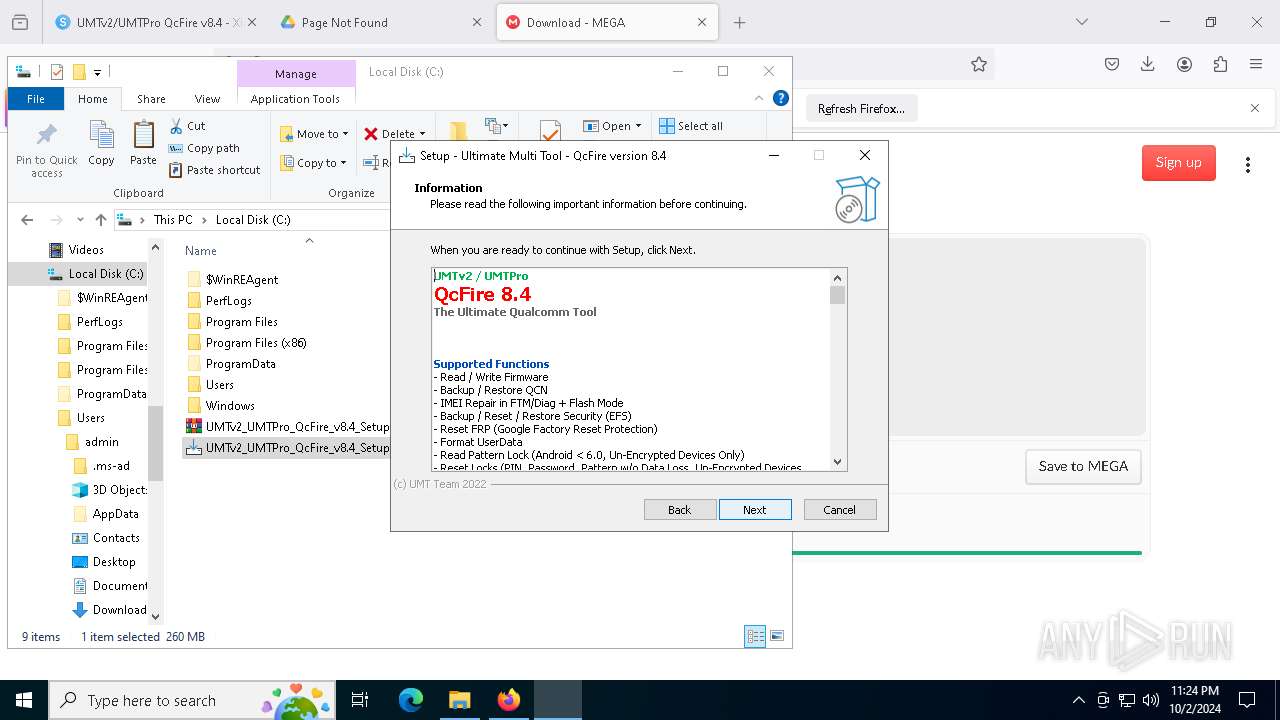Open Explorer help question mark icon
The width and height of the screenshot is (1280, 720).
pos(781,98)
